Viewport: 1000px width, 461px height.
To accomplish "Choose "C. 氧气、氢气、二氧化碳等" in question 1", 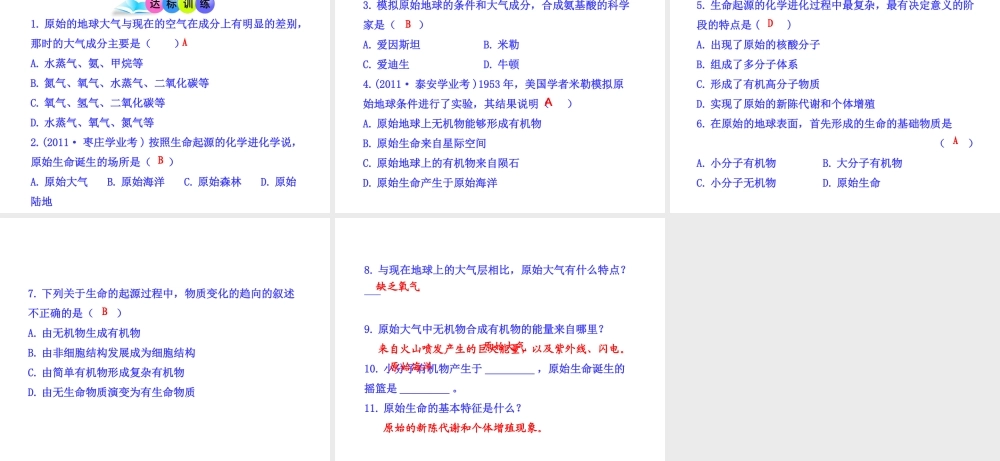I will click(x=98, y=103).
